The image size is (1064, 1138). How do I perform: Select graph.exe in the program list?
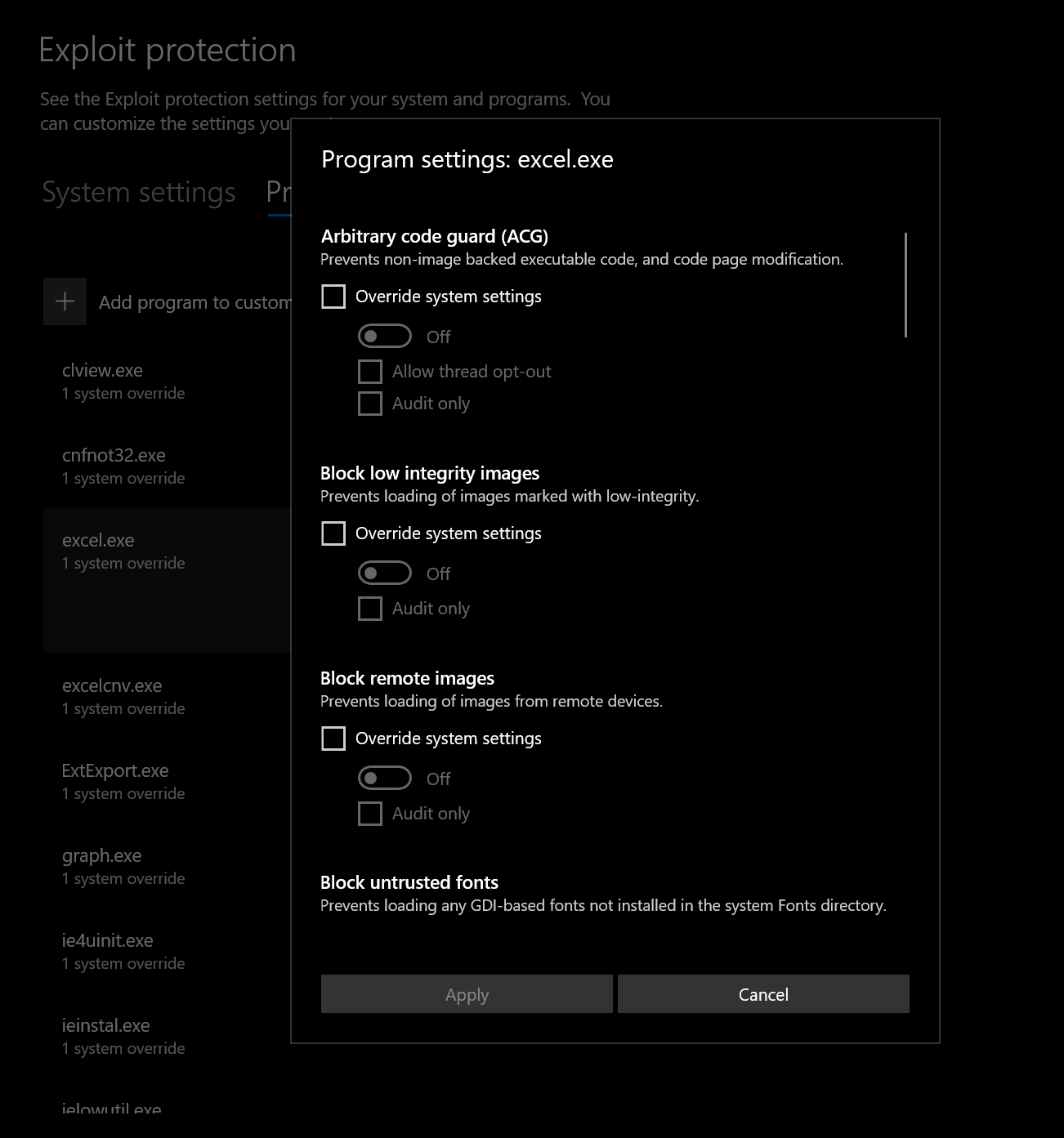pyautogui.click(x=167, y=866)
